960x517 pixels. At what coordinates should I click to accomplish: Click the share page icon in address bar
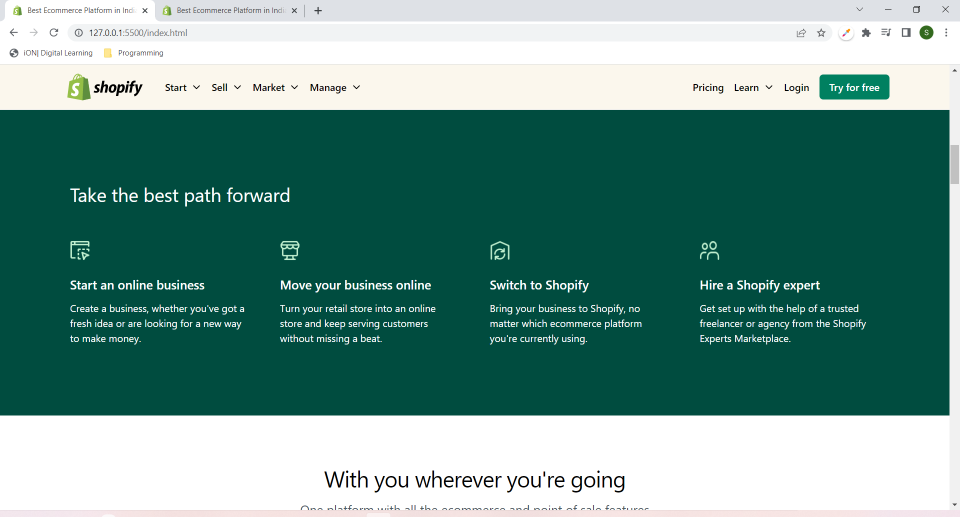(801, 33)
